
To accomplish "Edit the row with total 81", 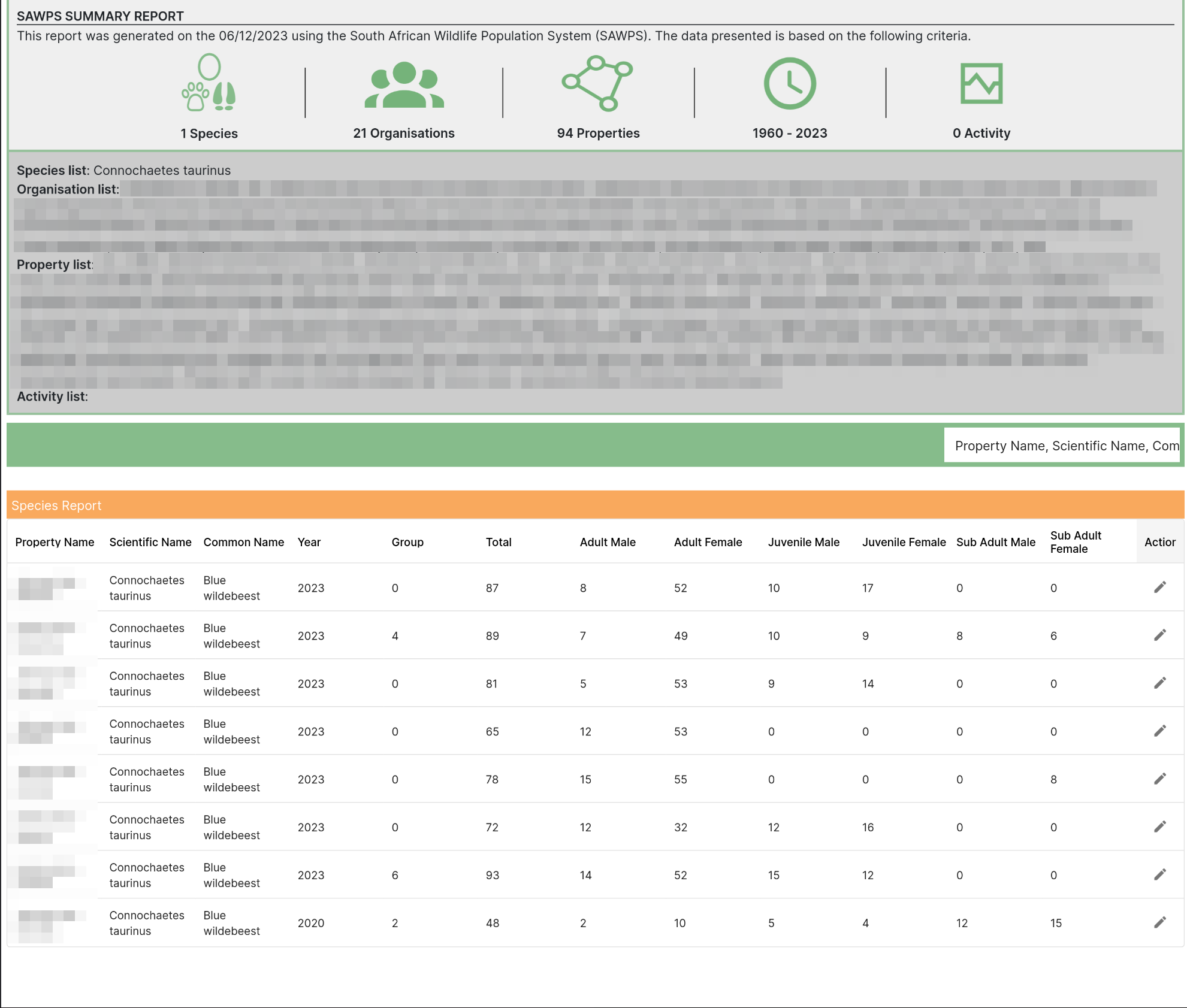I will [x=1160, y=683].
